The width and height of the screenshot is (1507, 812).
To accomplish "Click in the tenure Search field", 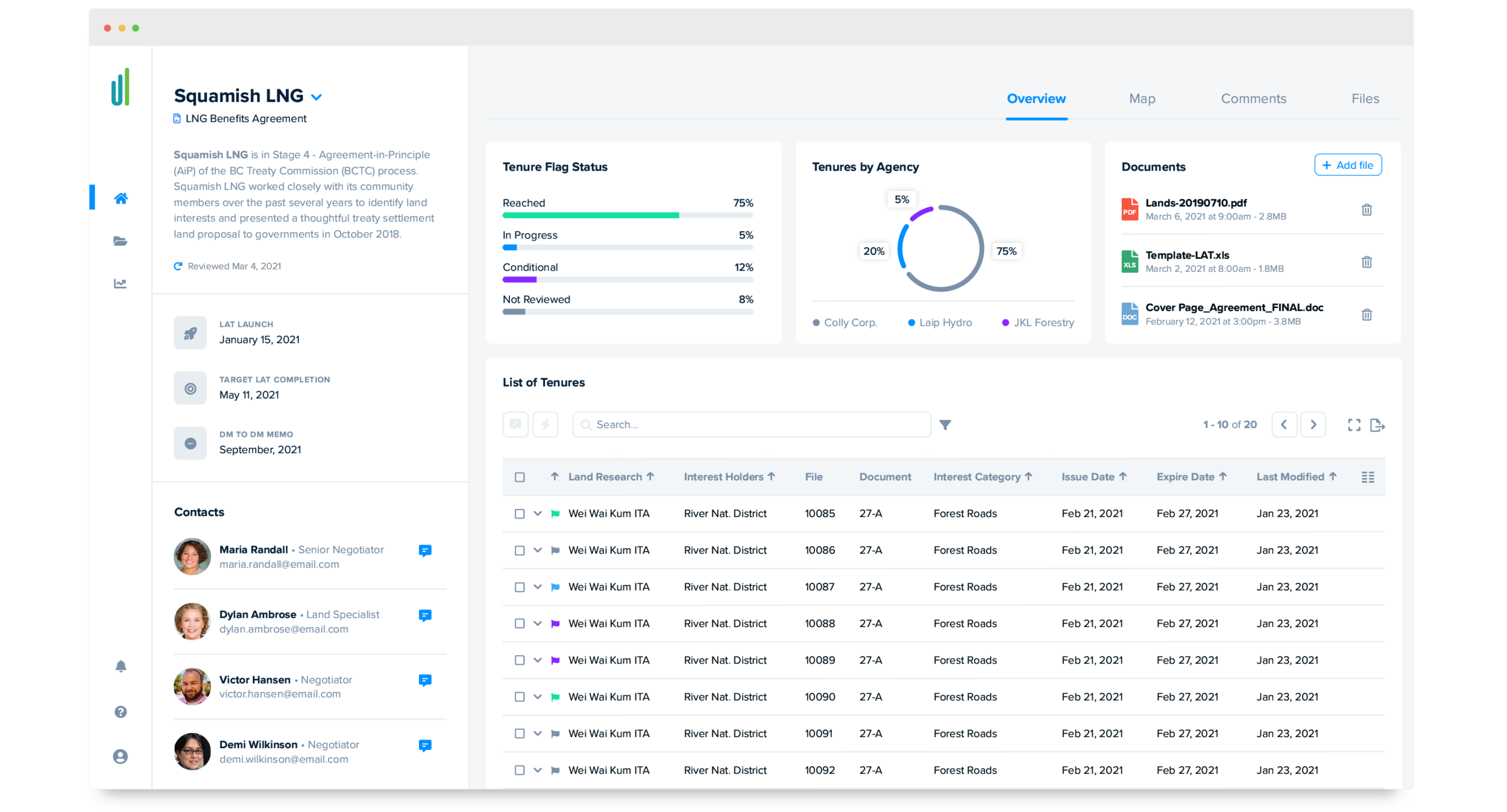I will [751, 424].
